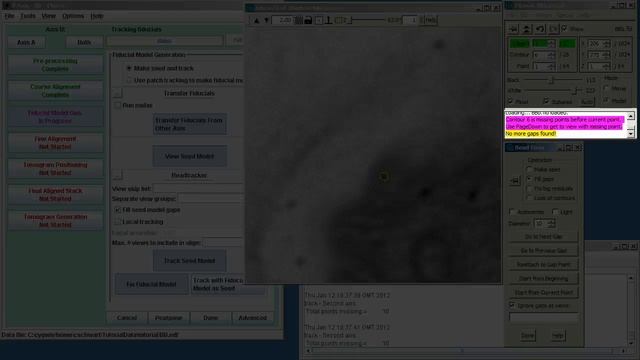Click the lock icon in Zap toolbar

pyautogui.click(x=308, y=20)
